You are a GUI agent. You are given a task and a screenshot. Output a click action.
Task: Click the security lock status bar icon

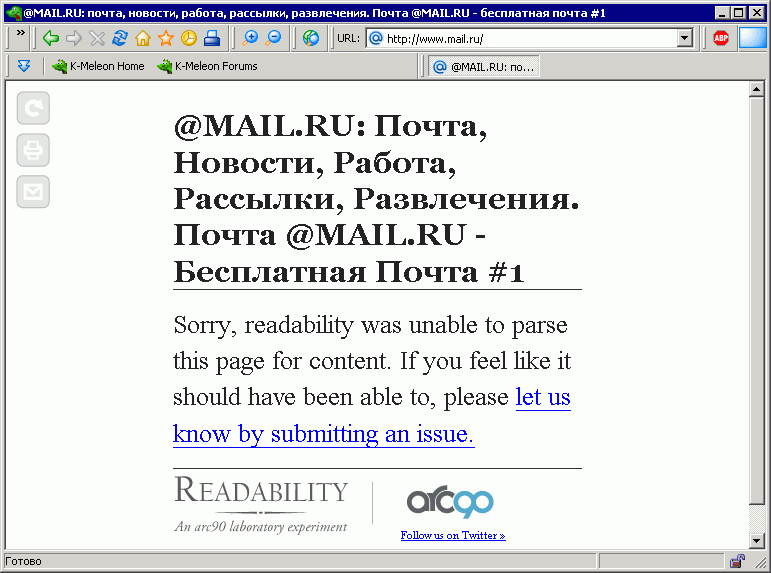[x=737, y=561]
